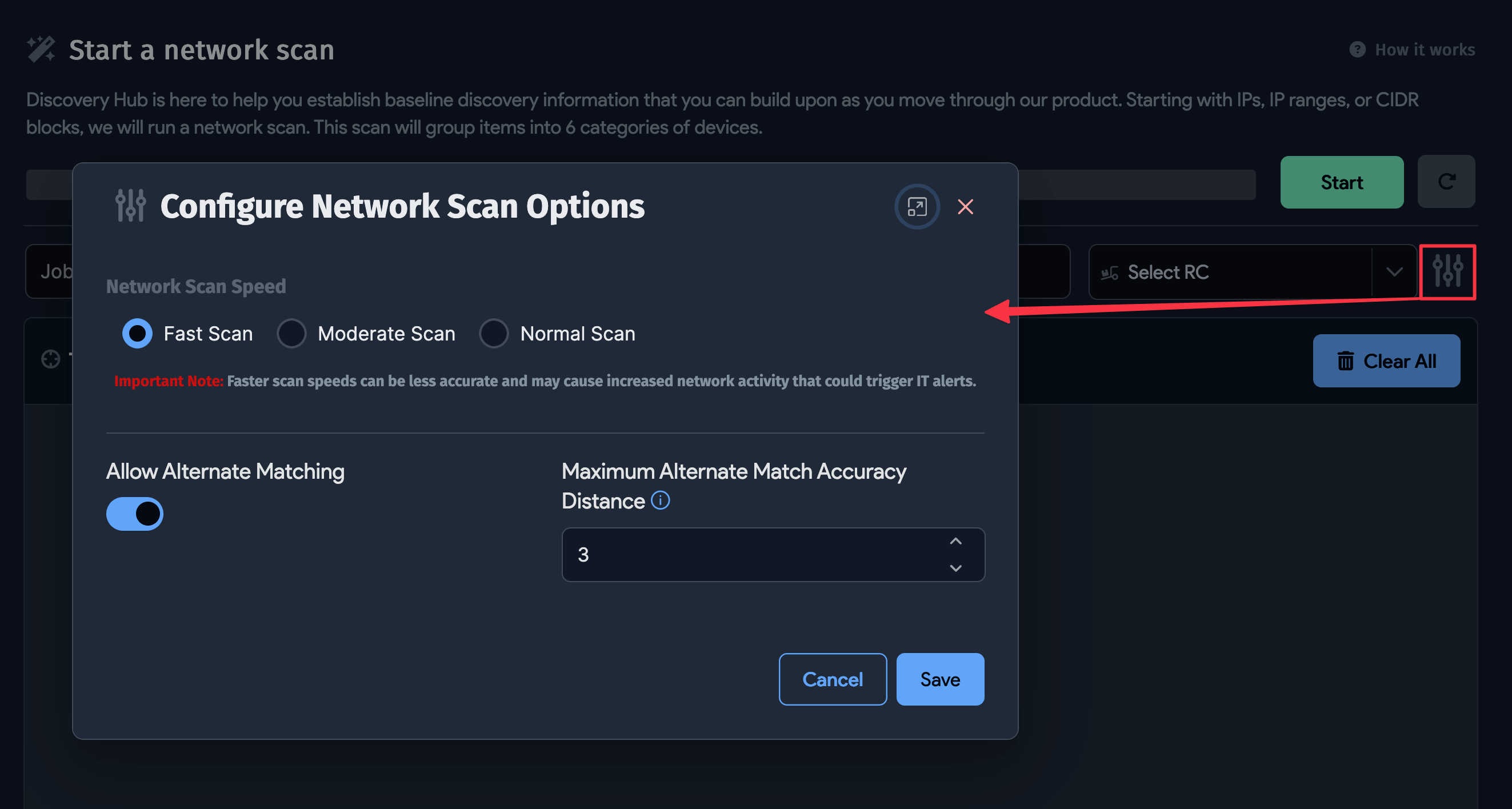
Task: Disable the Allow Alternate Matching toggle
Action: (x=134, y=513)
